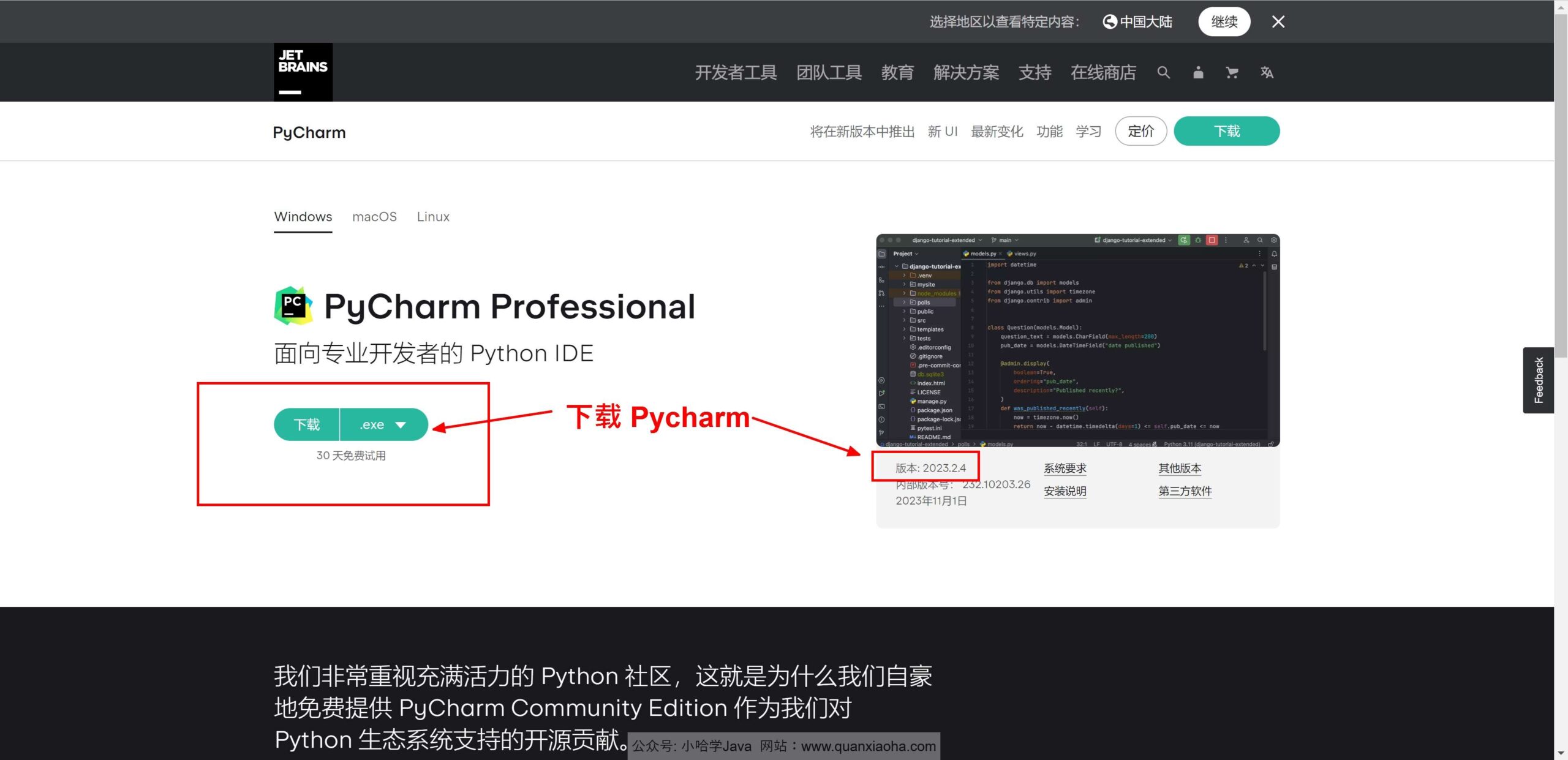Open the 学习 link

pos(1088,132)
